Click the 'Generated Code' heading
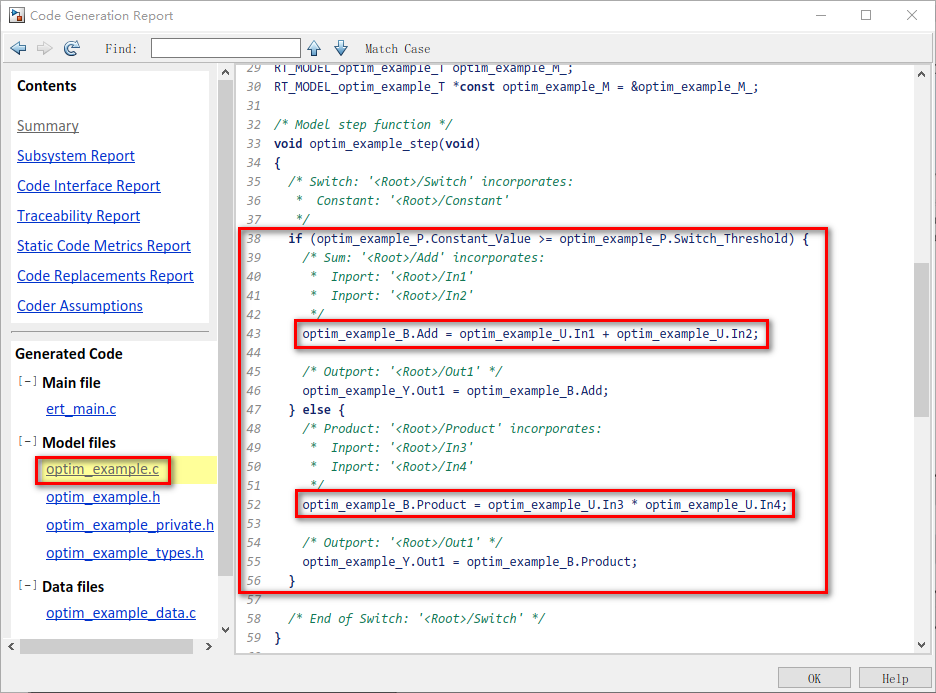 click(69, 354)
